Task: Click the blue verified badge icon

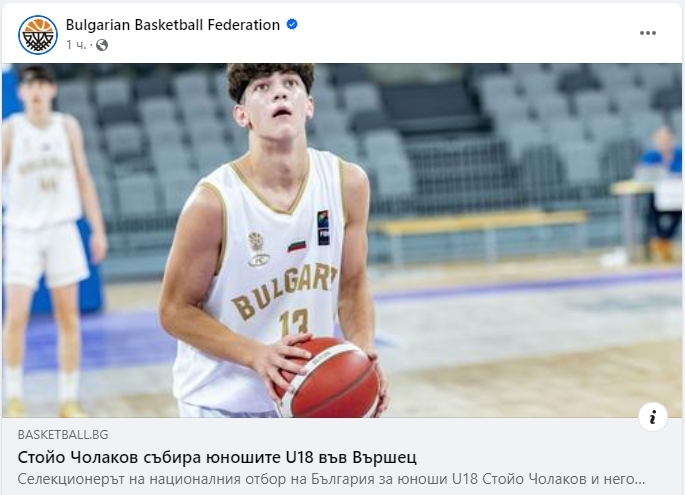Action: (x=292, y=24)
